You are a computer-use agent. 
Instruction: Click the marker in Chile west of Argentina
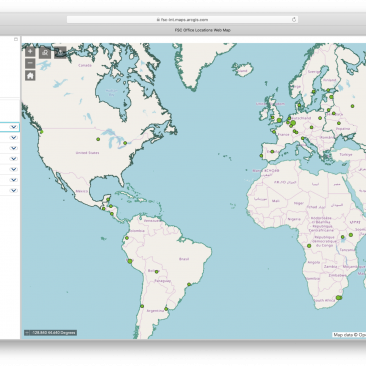(x=142, y=306)
